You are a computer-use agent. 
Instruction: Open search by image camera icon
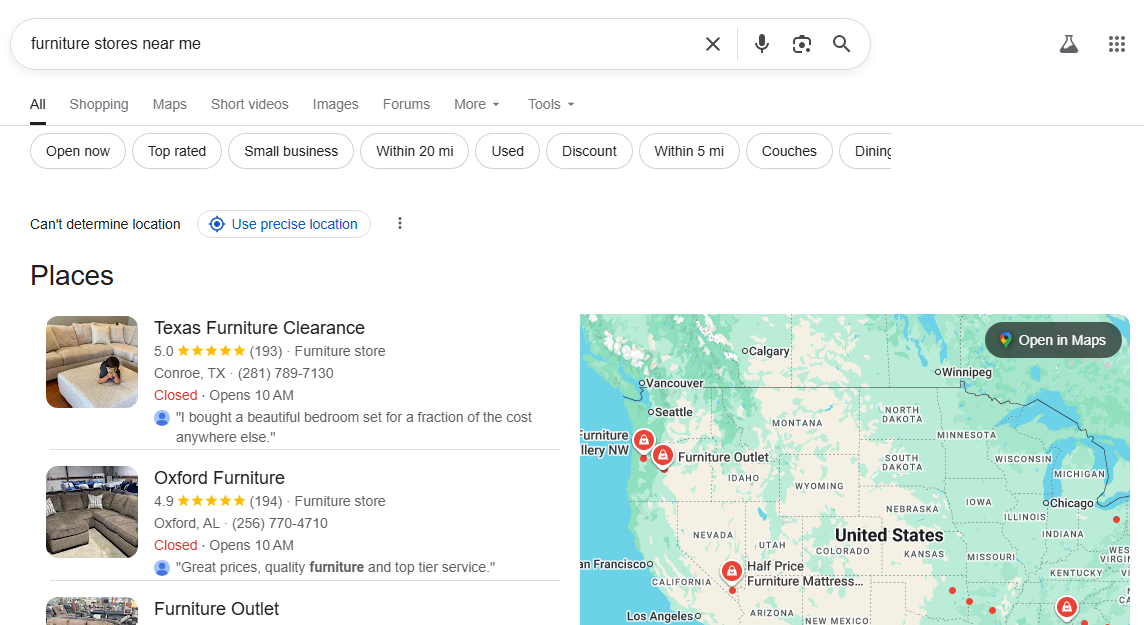801,44
